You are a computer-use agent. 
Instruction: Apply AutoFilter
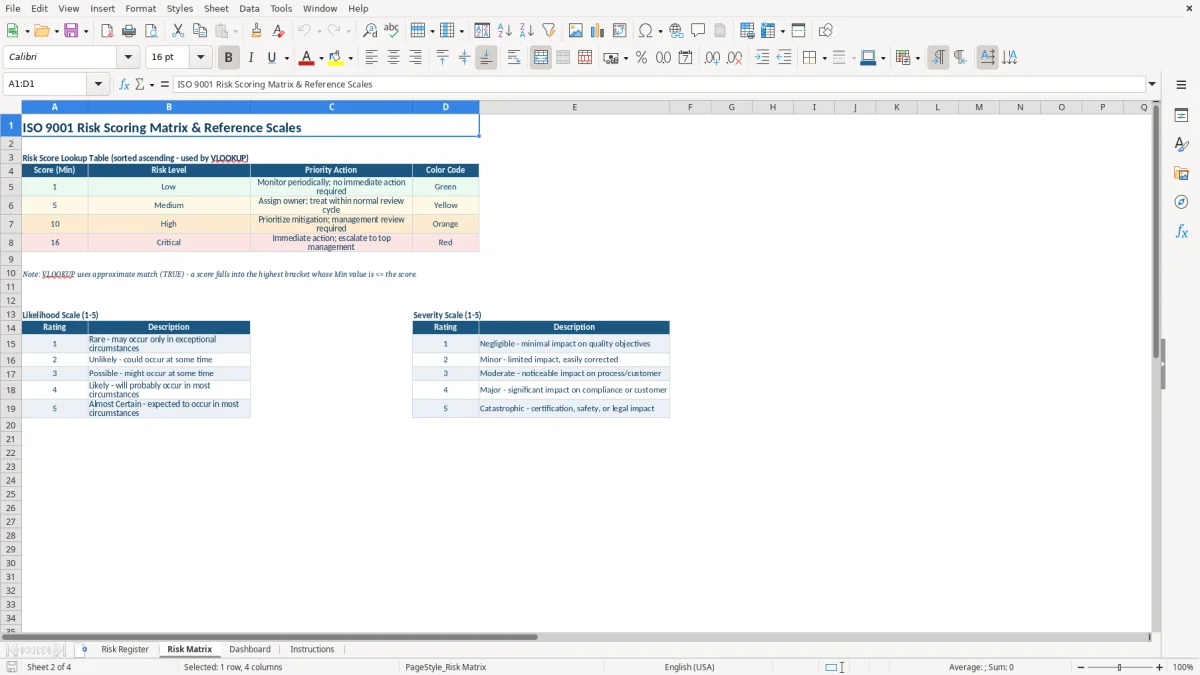pyautogui.click(x=549, y=31)
